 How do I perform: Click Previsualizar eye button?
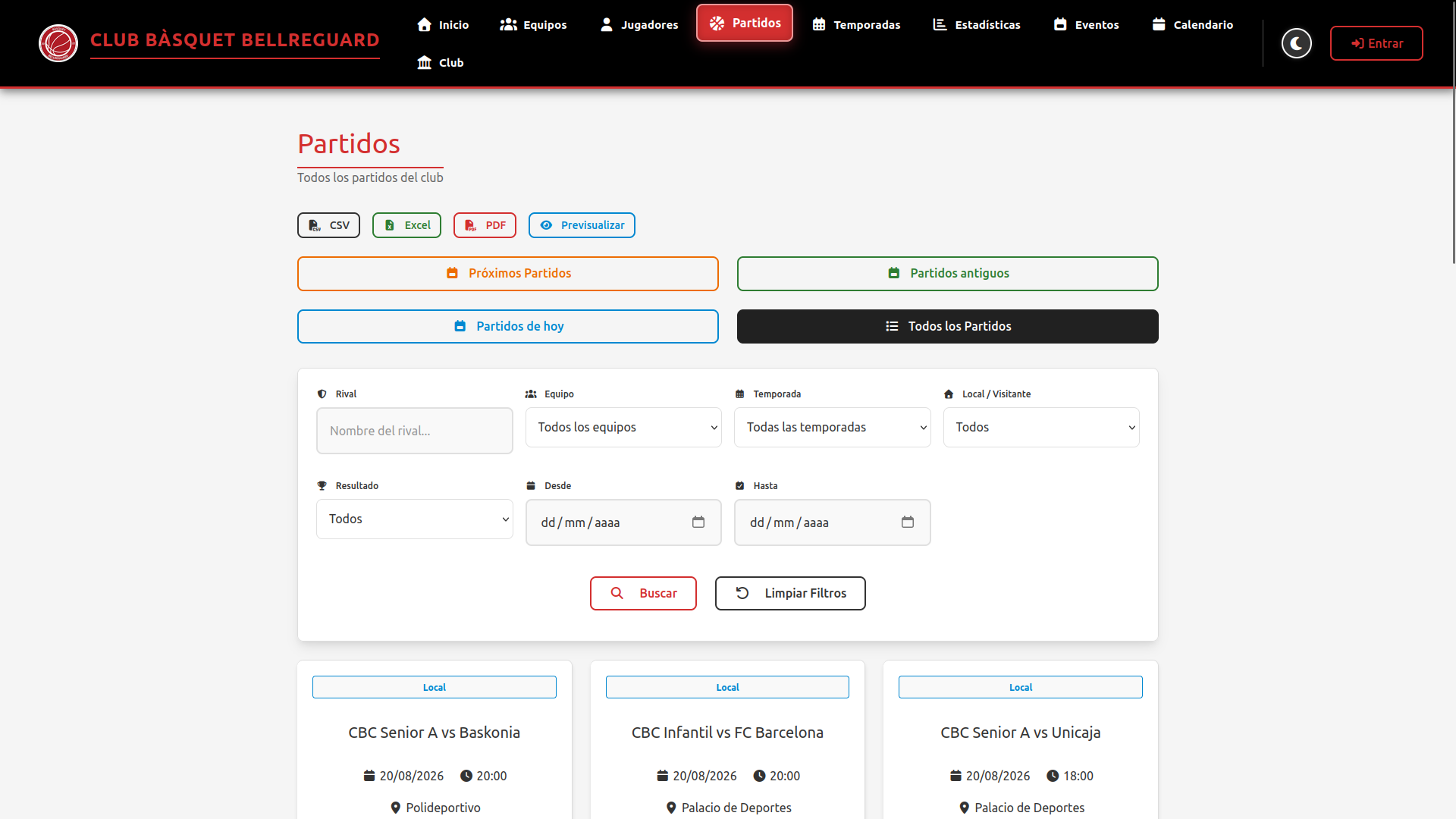(x=582, y=225)
